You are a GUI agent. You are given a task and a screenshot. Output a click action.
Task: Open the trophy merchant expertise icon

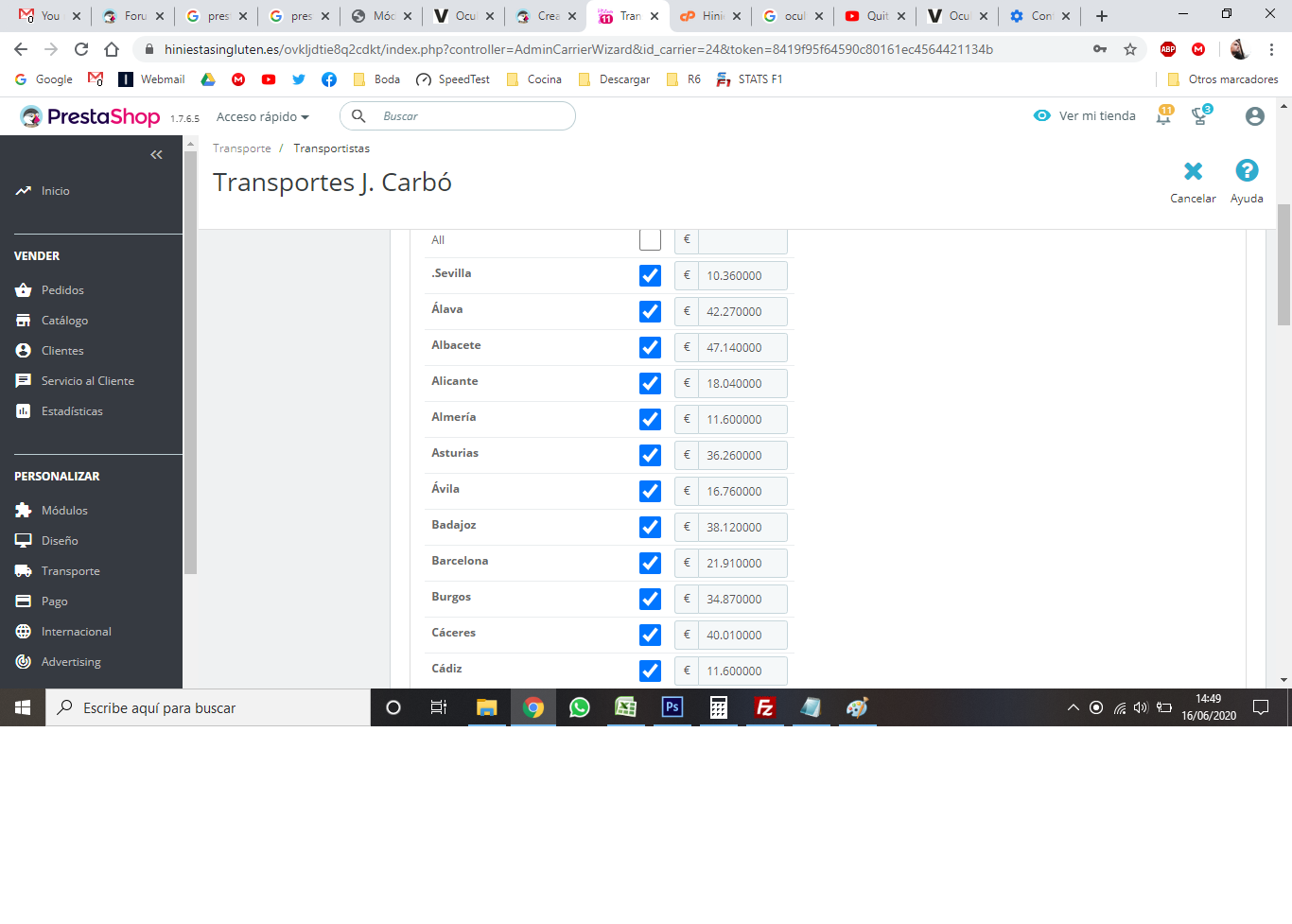[x=1201, y=116]
